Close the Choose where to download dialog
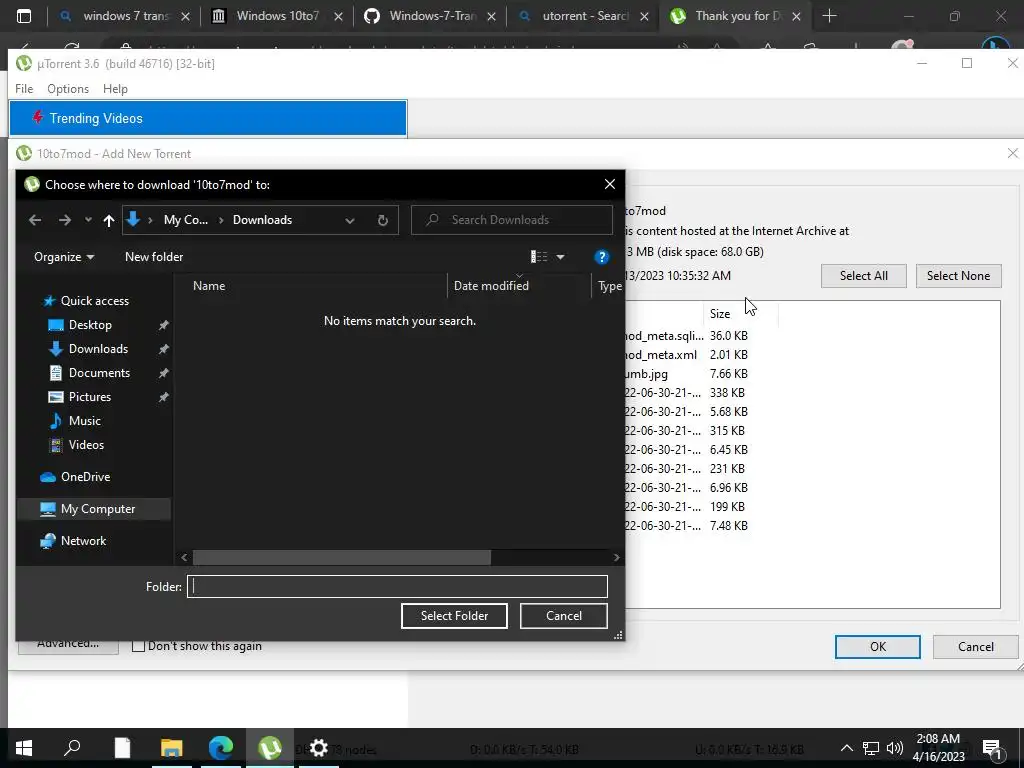The width and height of the screenshot is (1024, 768). (x=609, y=184)
